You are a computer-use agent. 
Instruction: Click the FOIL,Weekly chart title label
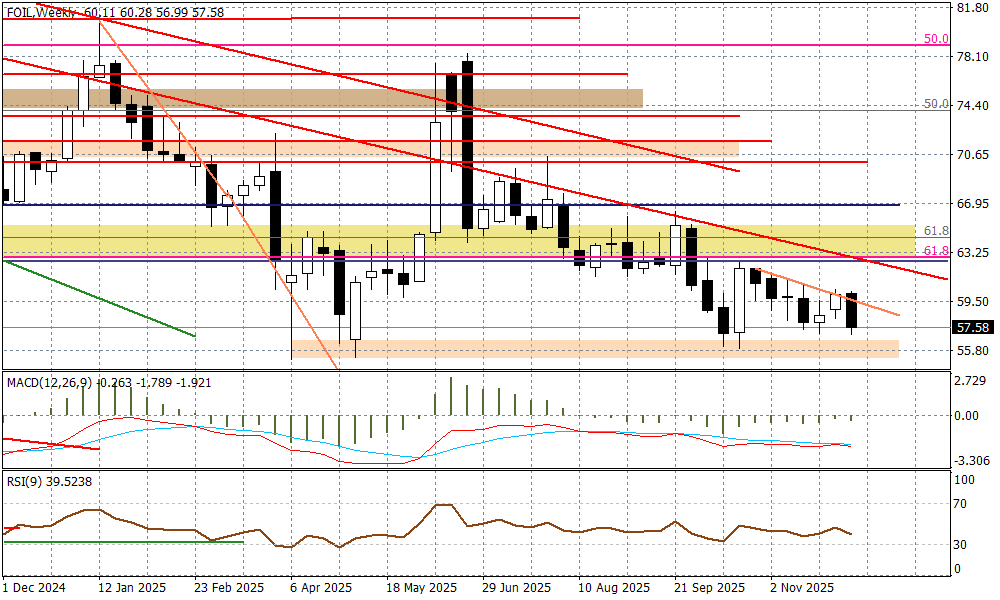[x=42, y=12]
